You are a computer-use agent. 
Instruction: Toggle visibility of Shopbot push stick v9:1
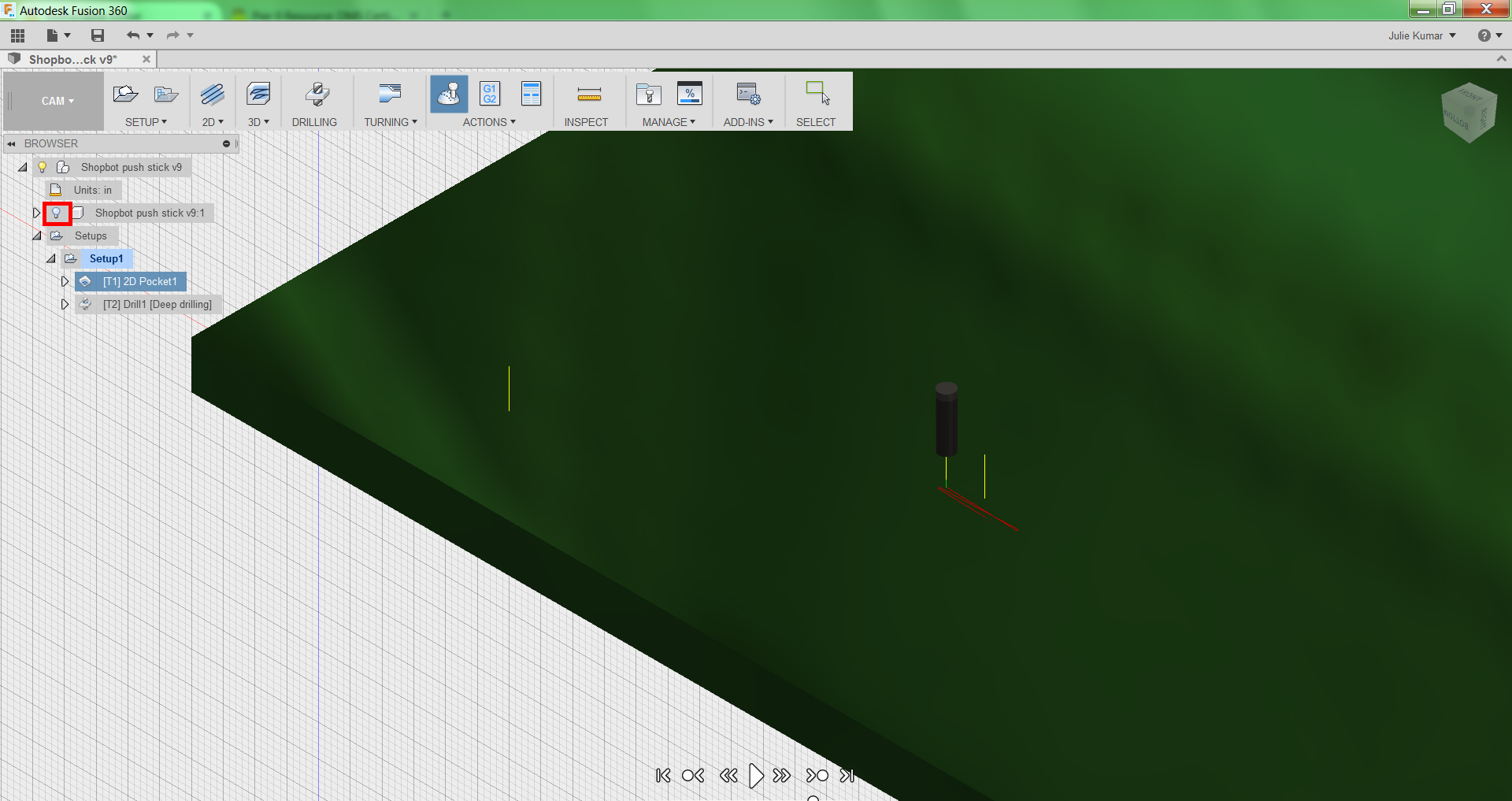[57, 213]
